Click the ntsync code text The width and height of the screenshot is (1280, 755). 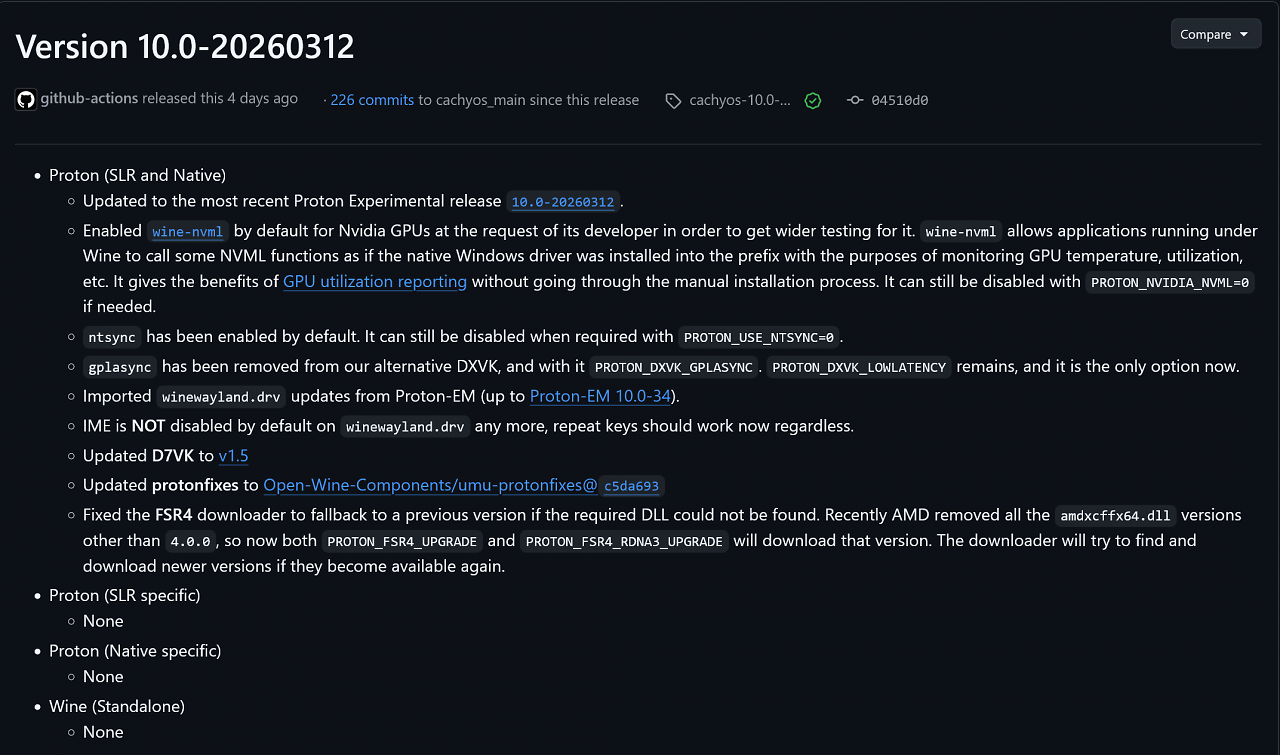click(x=112, y=337)
